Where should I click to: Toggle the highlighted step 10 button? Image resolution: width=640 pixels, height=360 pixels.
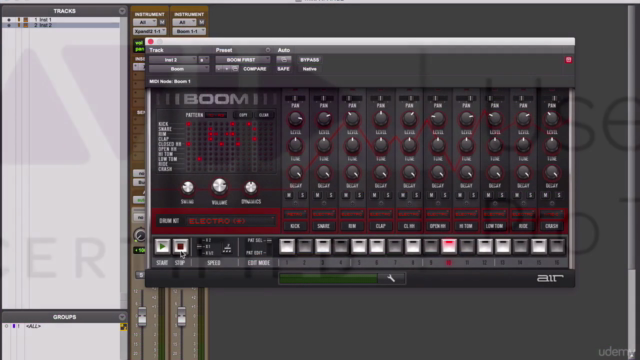(449, 246)
